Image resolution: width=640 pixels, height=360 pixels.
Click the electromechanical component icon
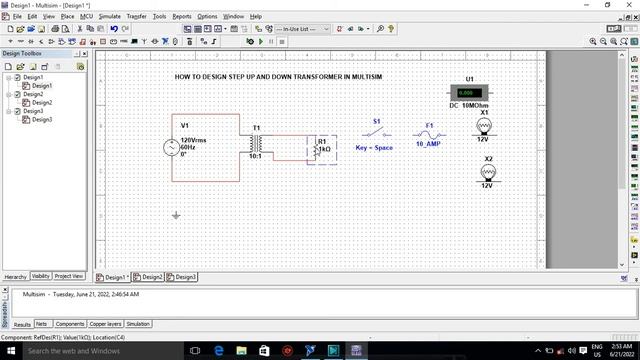coord(155,42)
